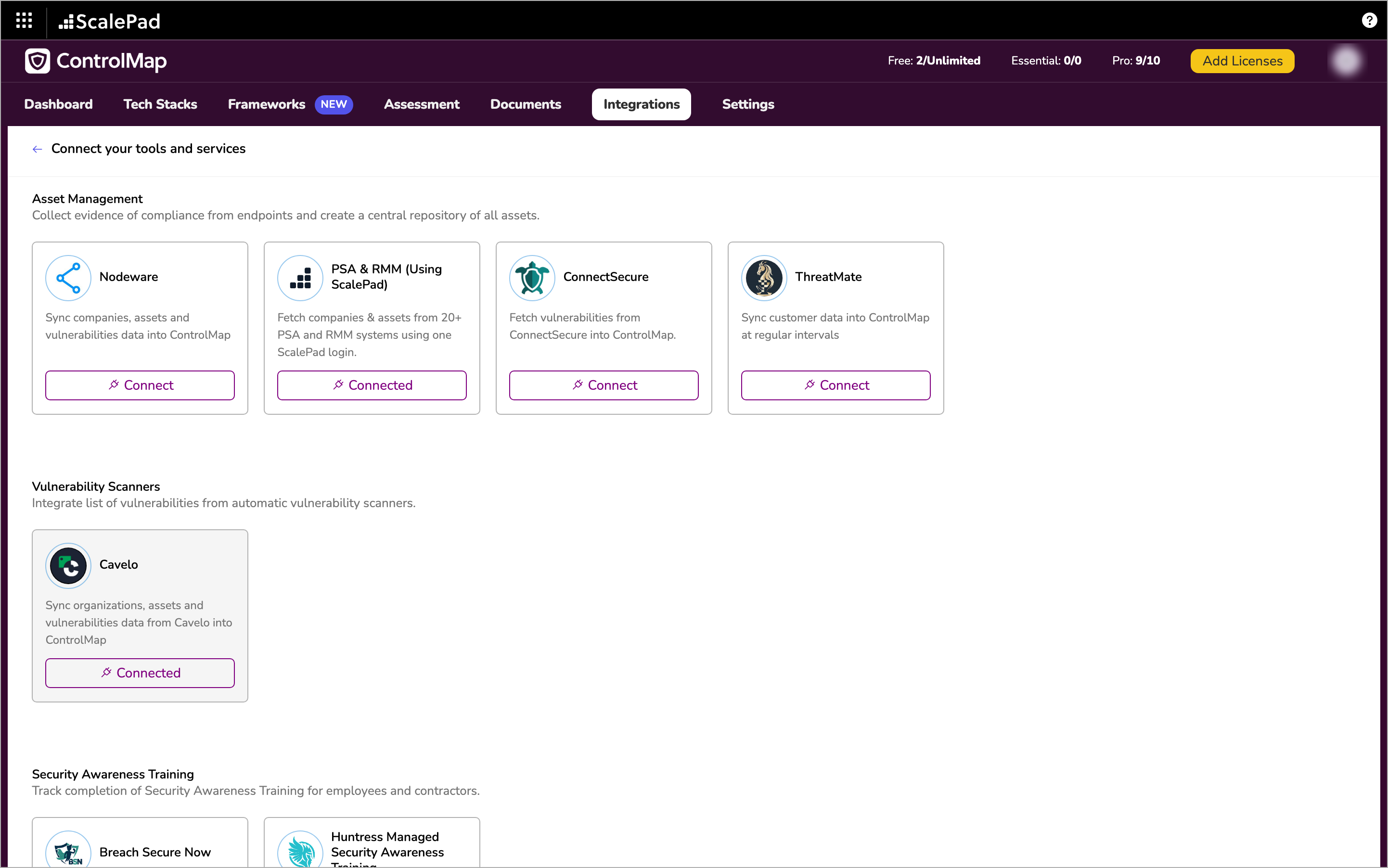Viewport: 1388px width, 868px height.
Task: Open the help question mark icon
Action: pyautogui.click(x=1369, y=21)
